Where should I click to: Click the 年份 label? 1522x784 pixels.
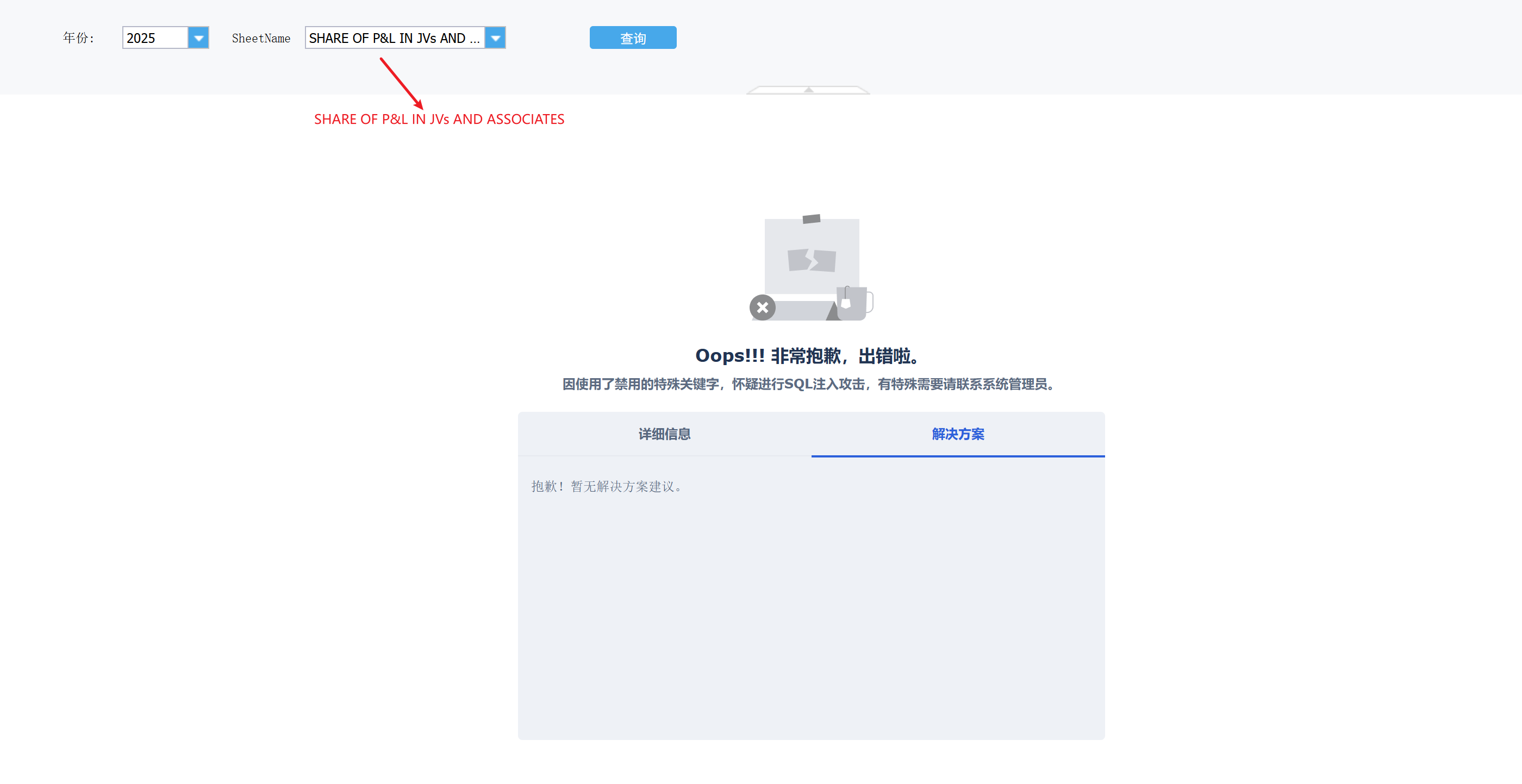(79, 38)
